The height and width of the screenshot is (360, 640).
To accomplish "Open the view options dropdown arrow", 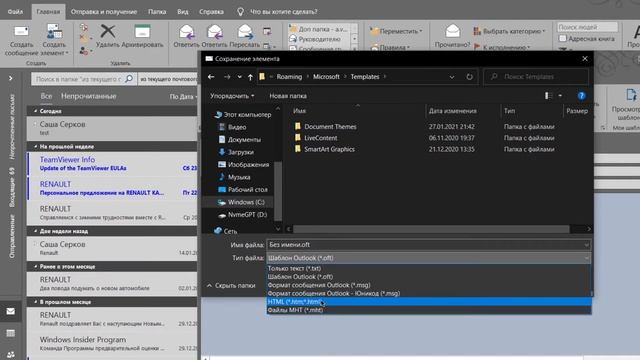I will pos(560,96).
